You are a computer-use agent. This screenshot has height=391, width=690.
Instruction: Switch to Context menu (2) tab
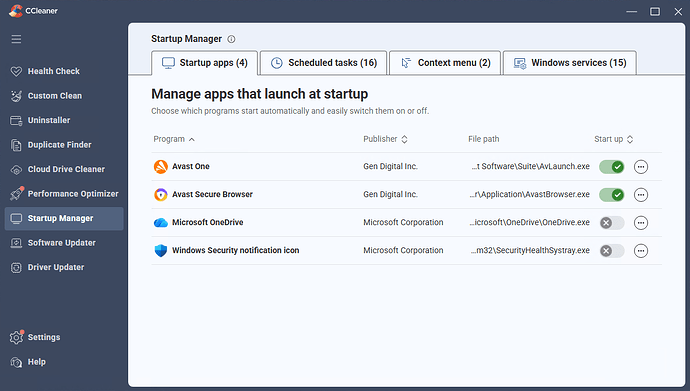(445, 63)
